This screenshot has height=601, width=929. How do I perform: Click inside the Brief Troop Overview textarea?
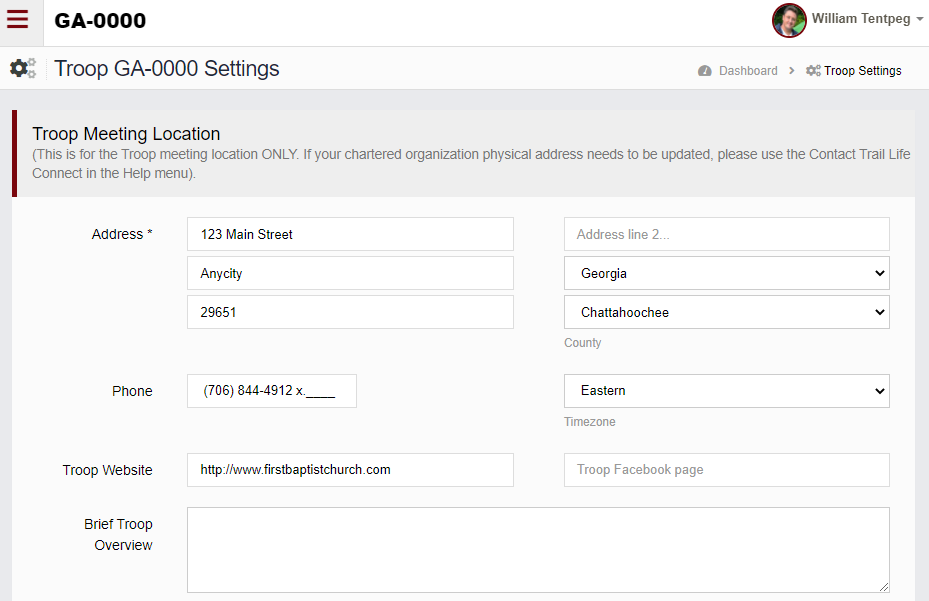[538, 549]
